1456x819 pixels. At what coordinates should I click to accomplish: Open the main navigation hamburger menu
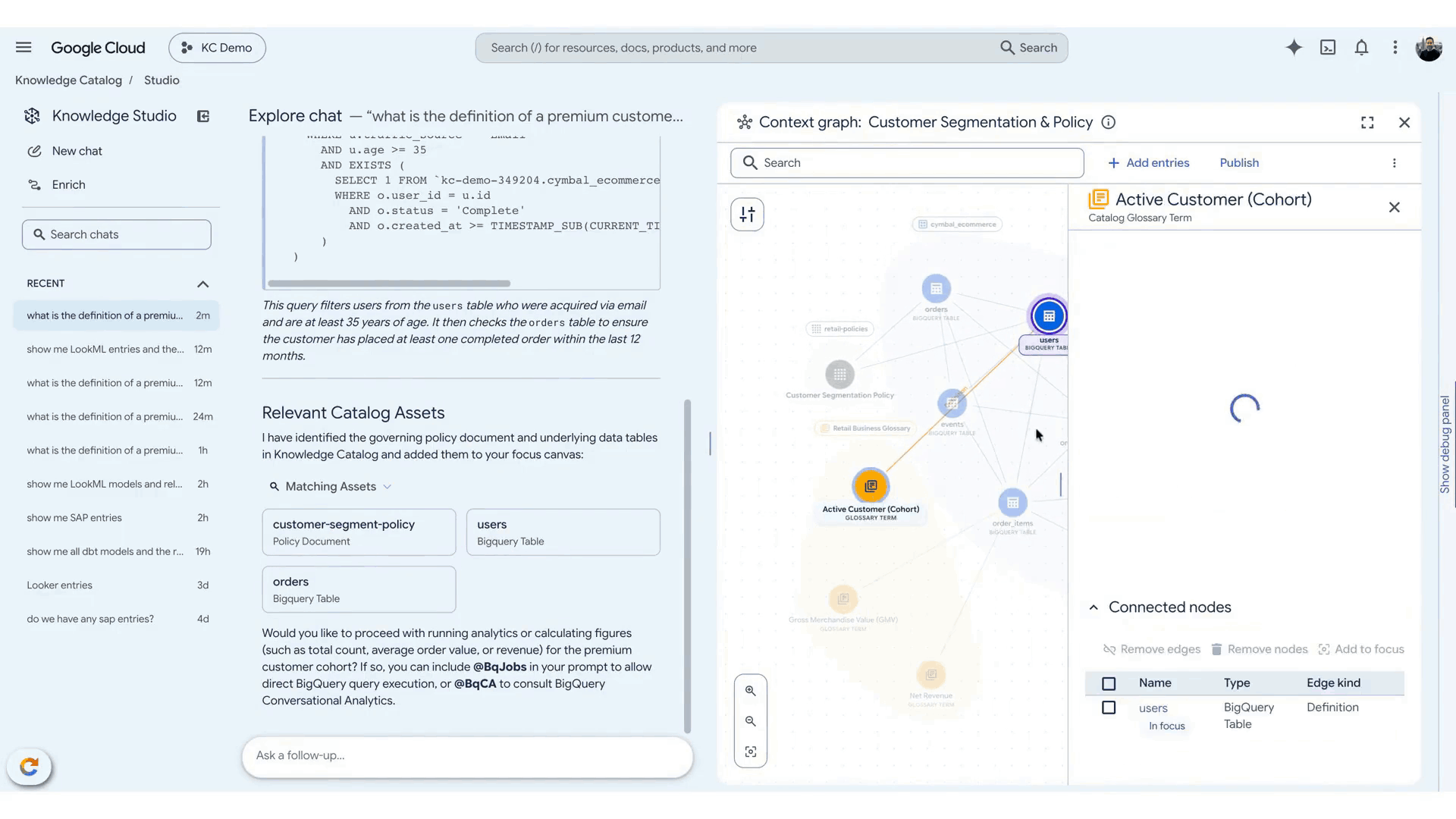click(24, 48)
